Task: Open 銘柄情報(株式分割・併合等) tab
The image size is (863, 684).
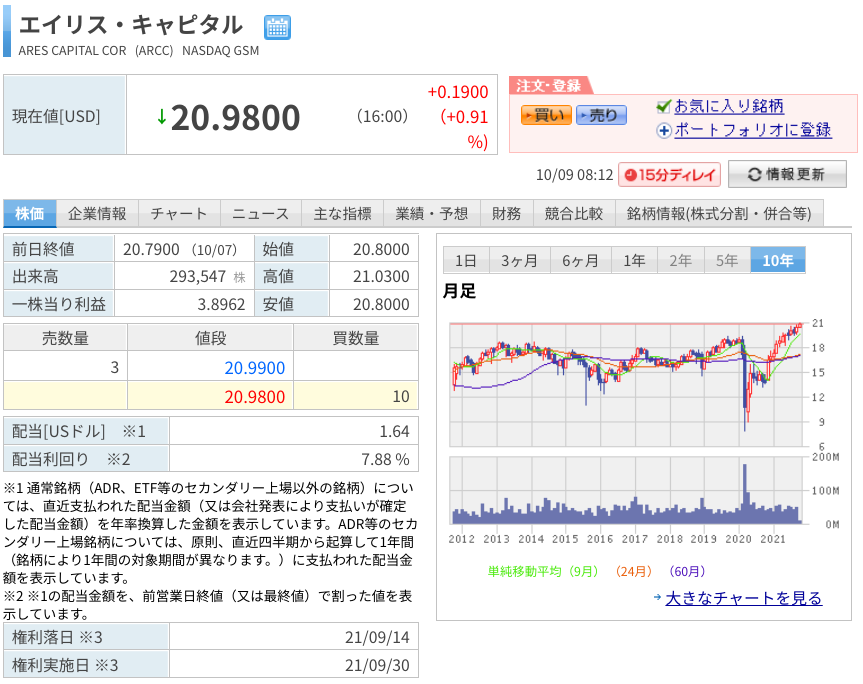Action: click(x=719, y=214)
